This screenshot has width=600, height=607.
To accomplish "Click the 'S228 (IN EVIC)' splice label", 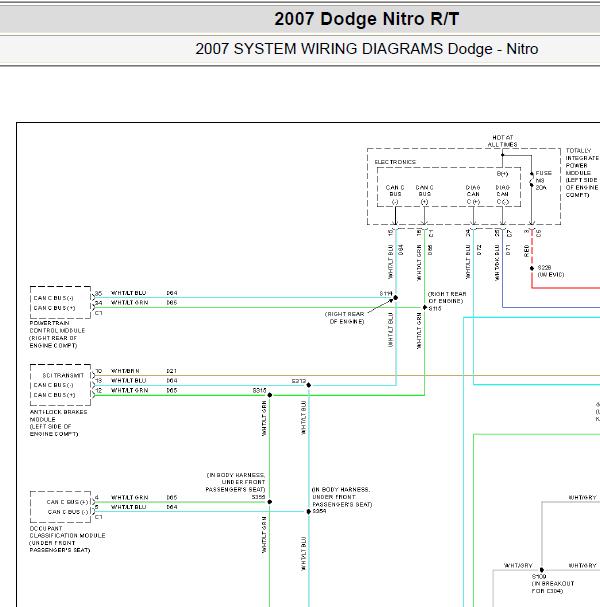I will [x=550, y=271].
